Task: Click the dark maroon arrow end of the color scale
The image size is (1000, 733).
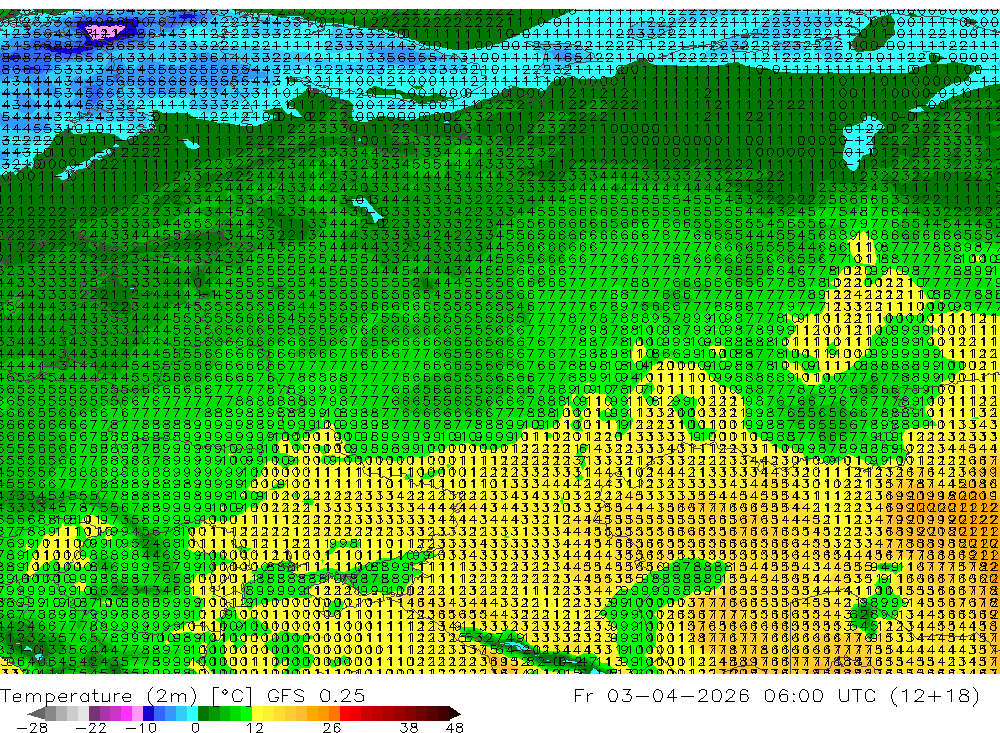Action: pyautogui.click(x=455, y=713)
